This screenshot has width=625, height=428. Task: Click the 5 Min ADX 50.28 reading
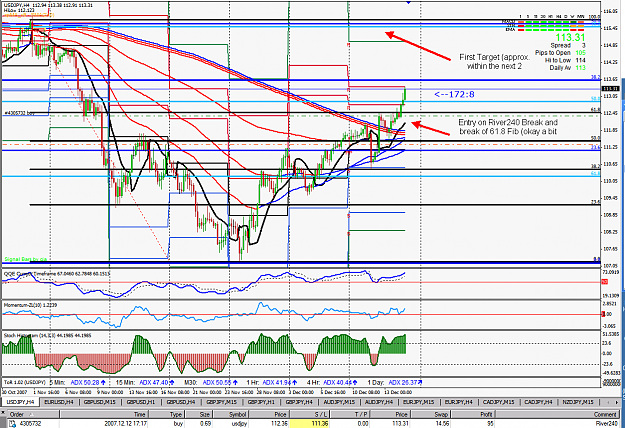(88, 383)
